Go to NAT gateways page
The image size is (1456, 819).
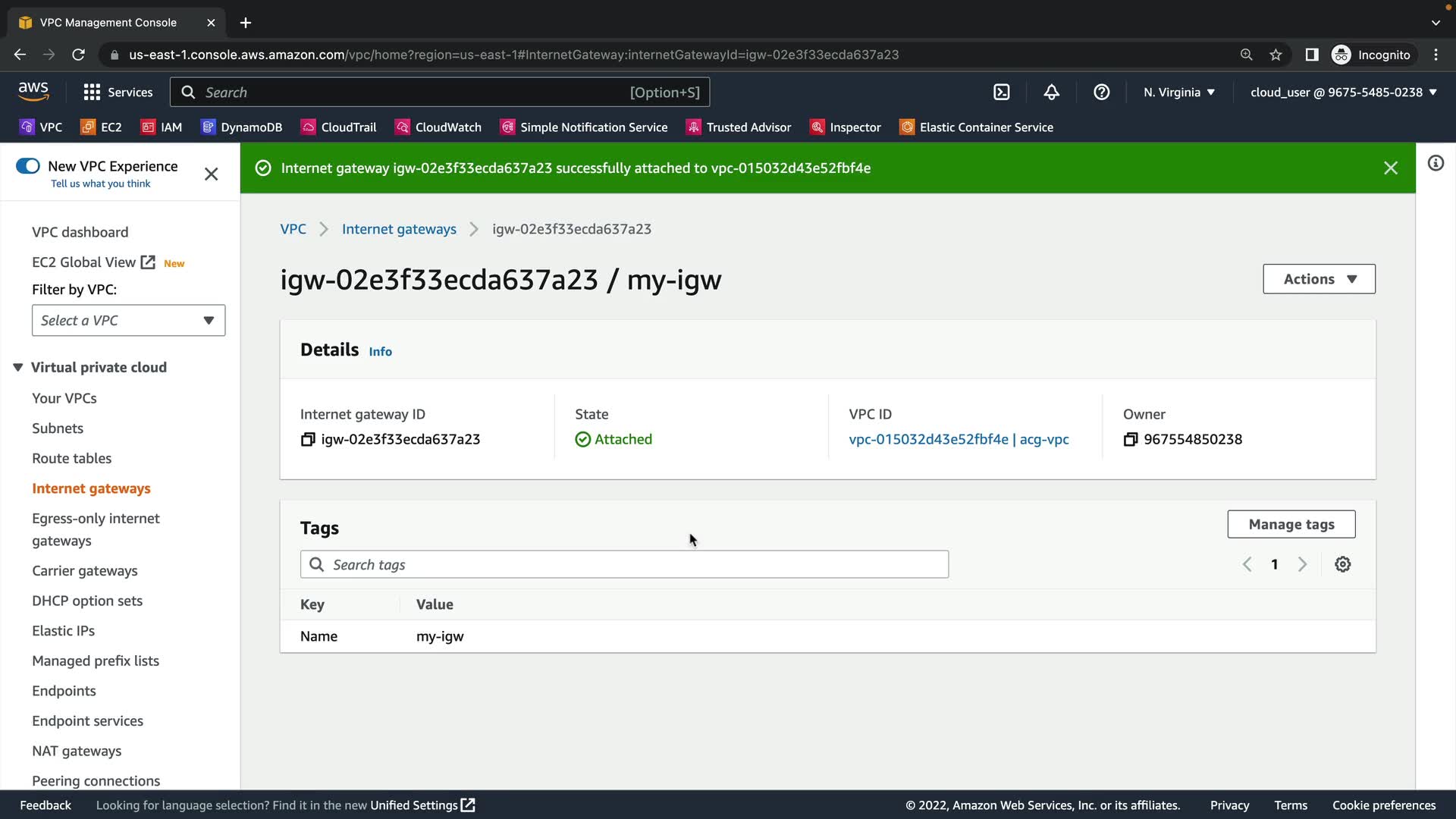click(77, 751)
